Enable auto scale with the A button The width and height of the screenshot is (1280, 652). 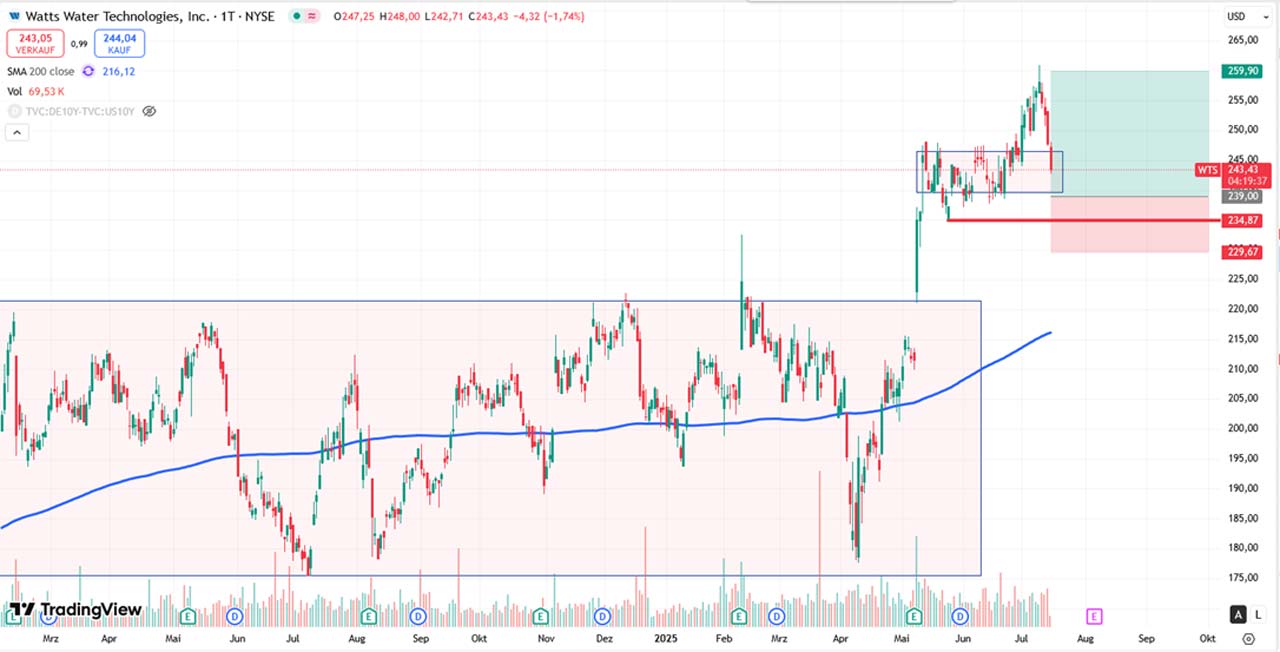1239,615
